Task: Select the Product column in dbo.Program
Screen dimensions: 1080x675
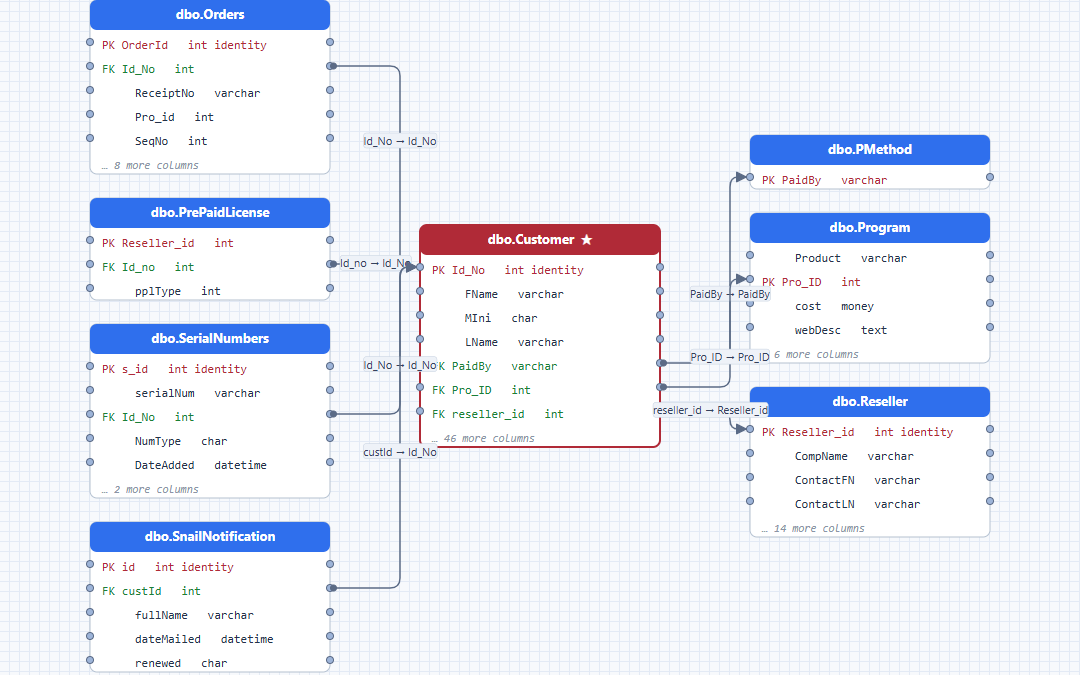Action: pos(870,258)
